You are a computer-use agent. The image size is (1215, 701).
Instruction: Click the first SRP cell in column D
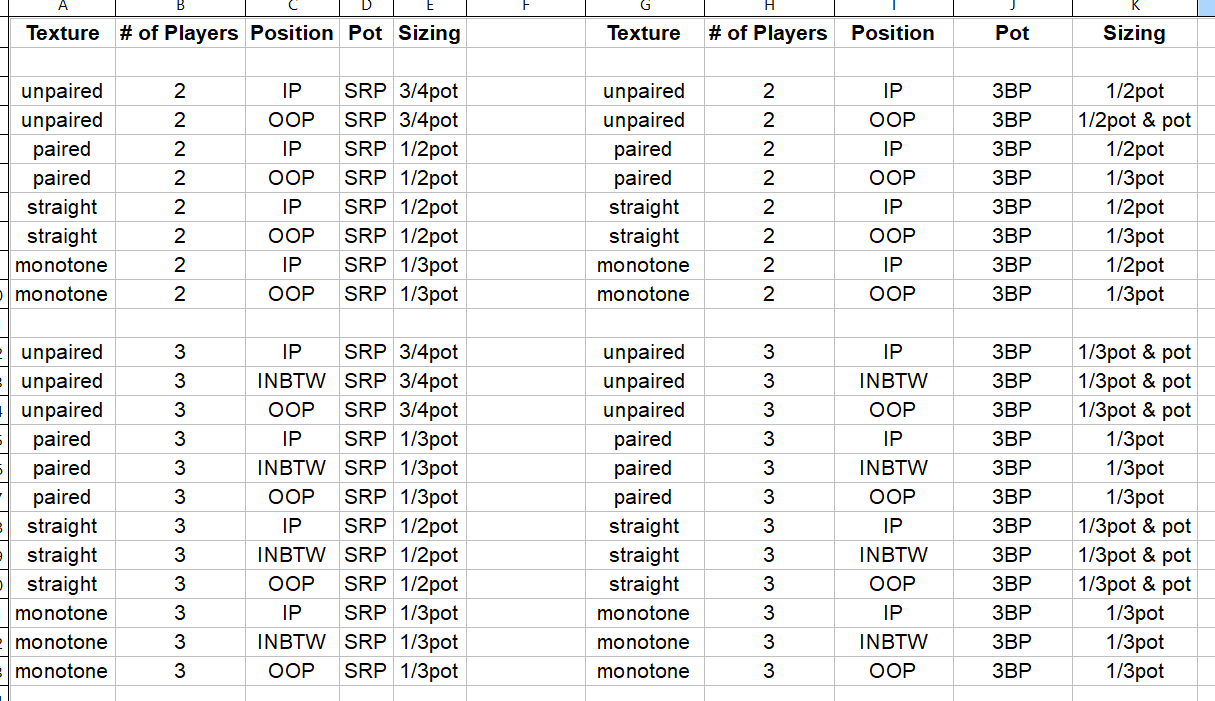(x=366, y=91)
